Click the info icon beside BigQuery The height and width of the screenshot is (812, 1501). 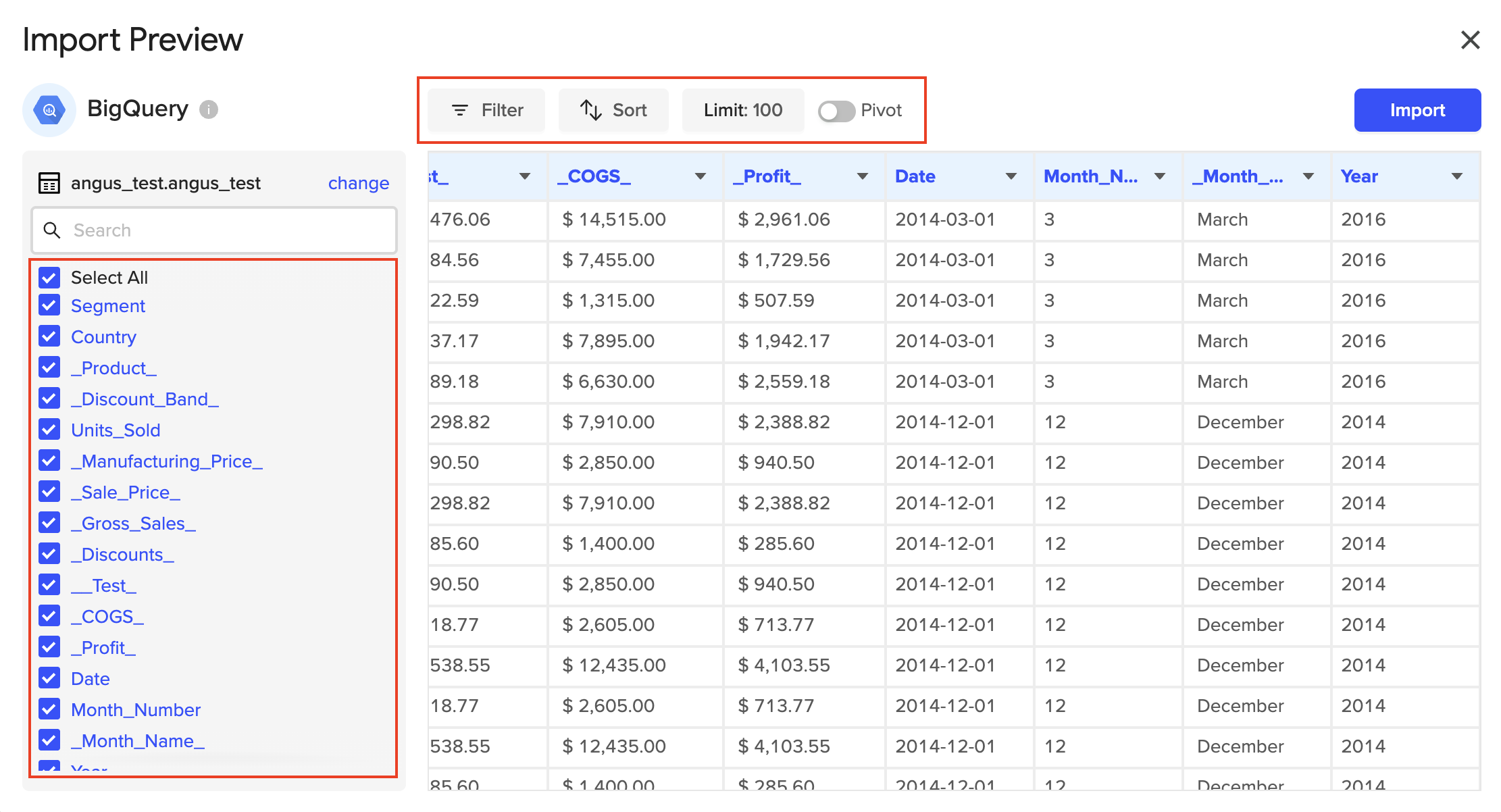[209, 109]
